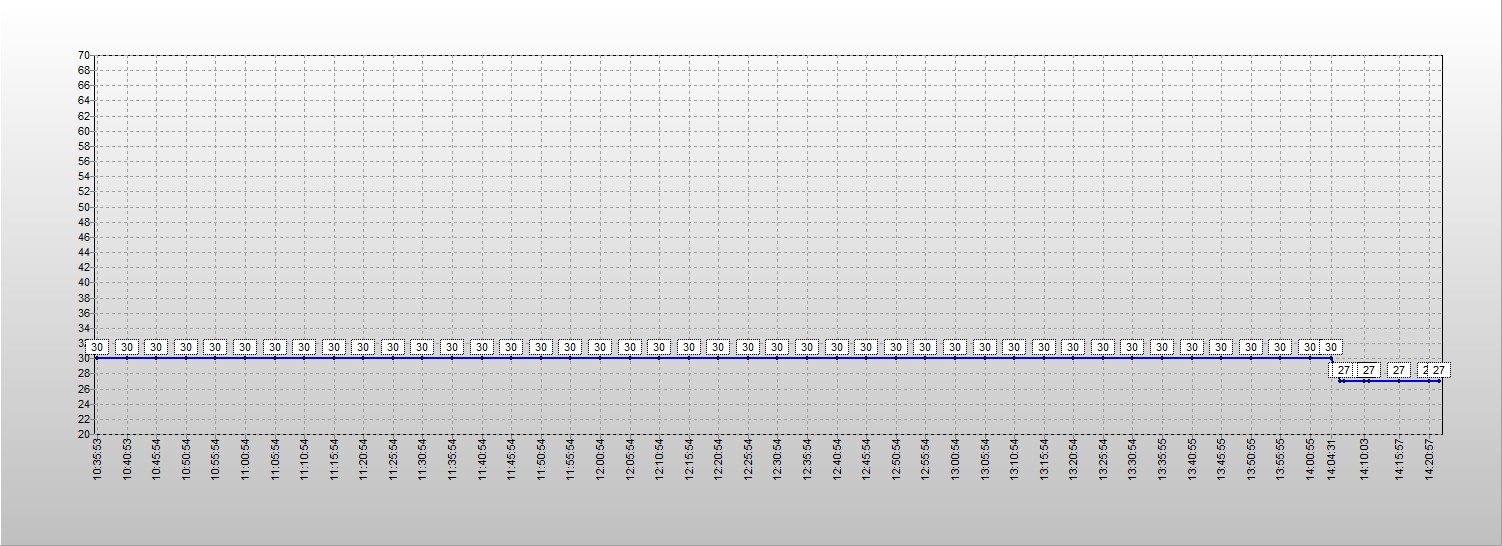Click the 13:45:55 time axis label

click(1221, 459)
